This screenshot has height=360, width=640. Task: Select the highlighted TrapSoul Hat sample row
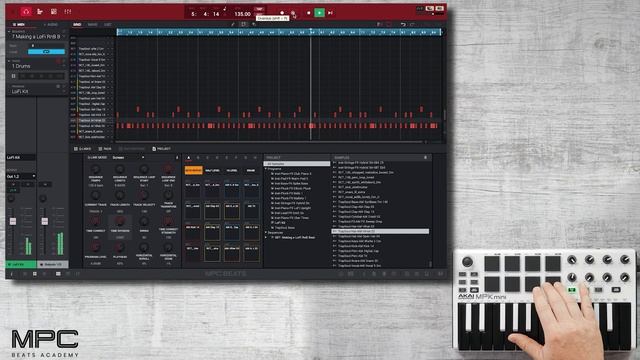pyautogui.click(x=380, y=231)
